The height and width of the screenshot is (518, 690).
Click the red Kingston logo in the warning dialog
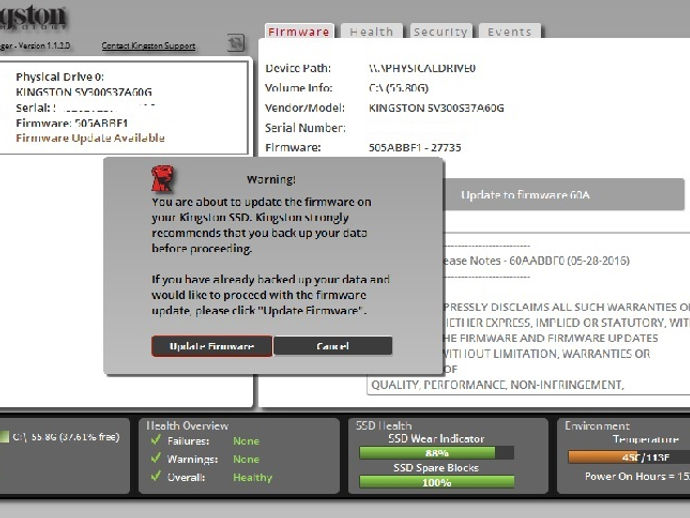point(162,178)
